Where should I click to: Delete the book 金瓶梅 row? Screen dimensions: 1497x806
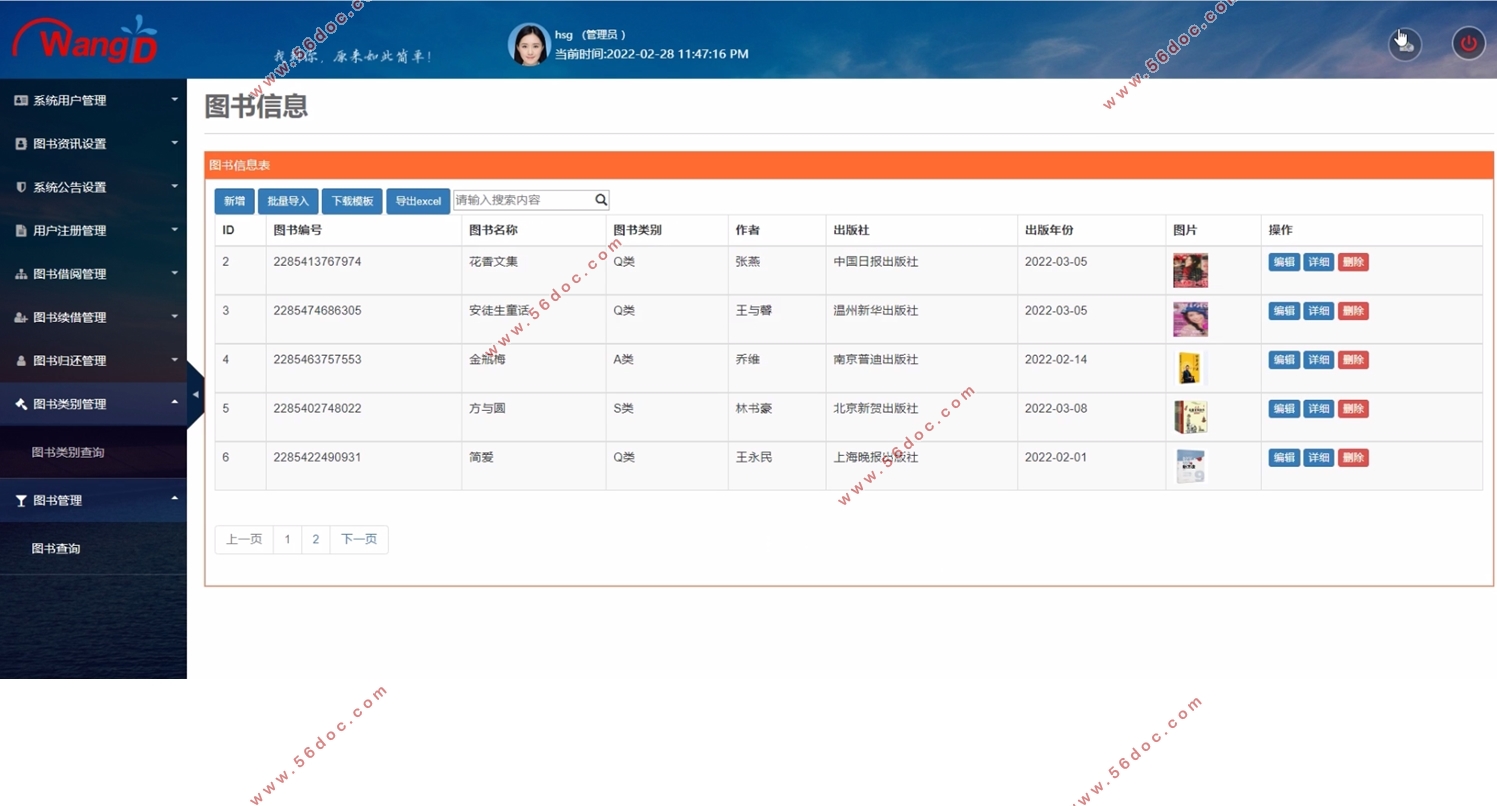click(x=1353, y=360)
